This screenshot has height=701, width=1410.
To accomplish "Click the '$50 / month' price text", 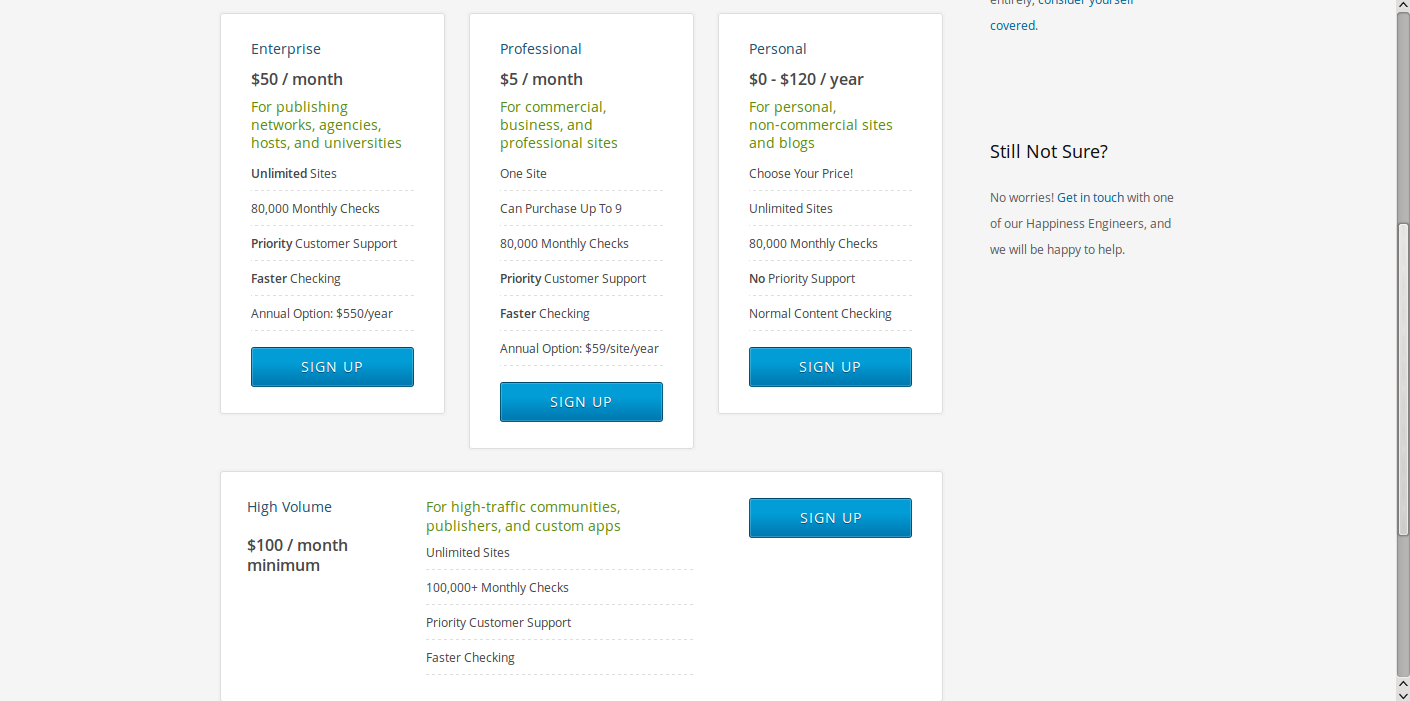I will coord(296,80).
